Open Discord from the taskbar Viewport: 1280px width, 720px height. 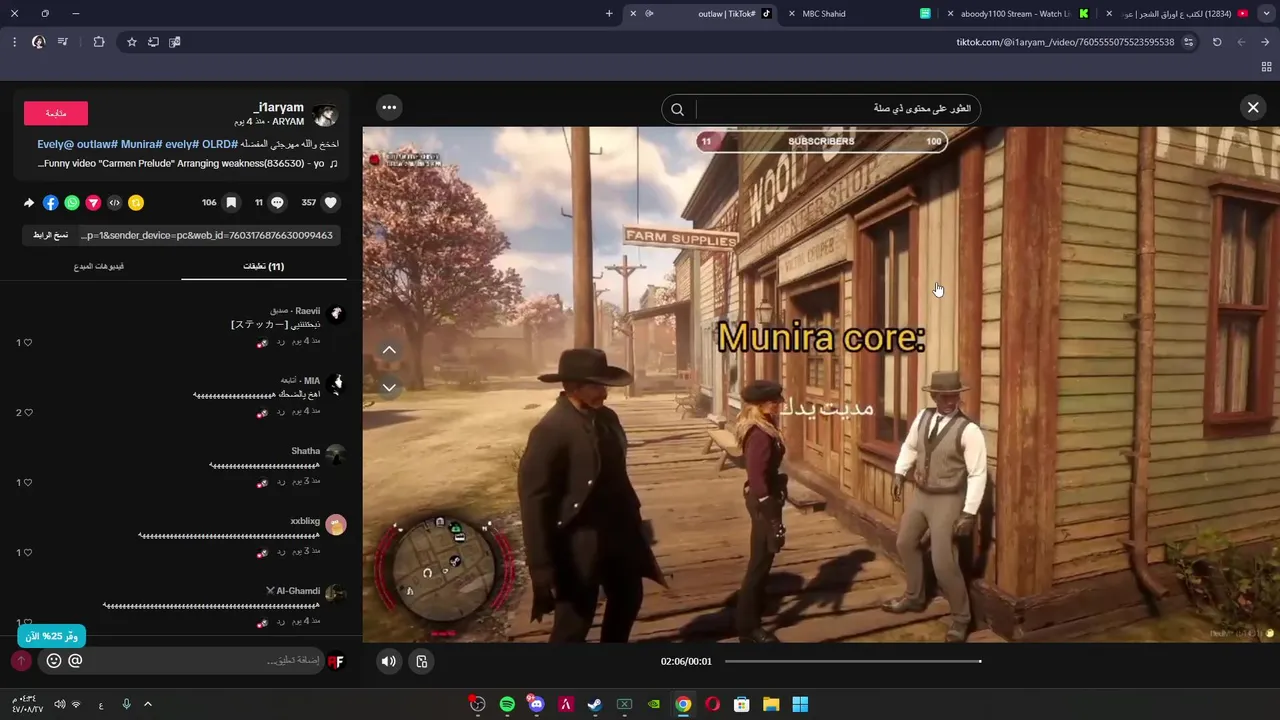[536, 704]
